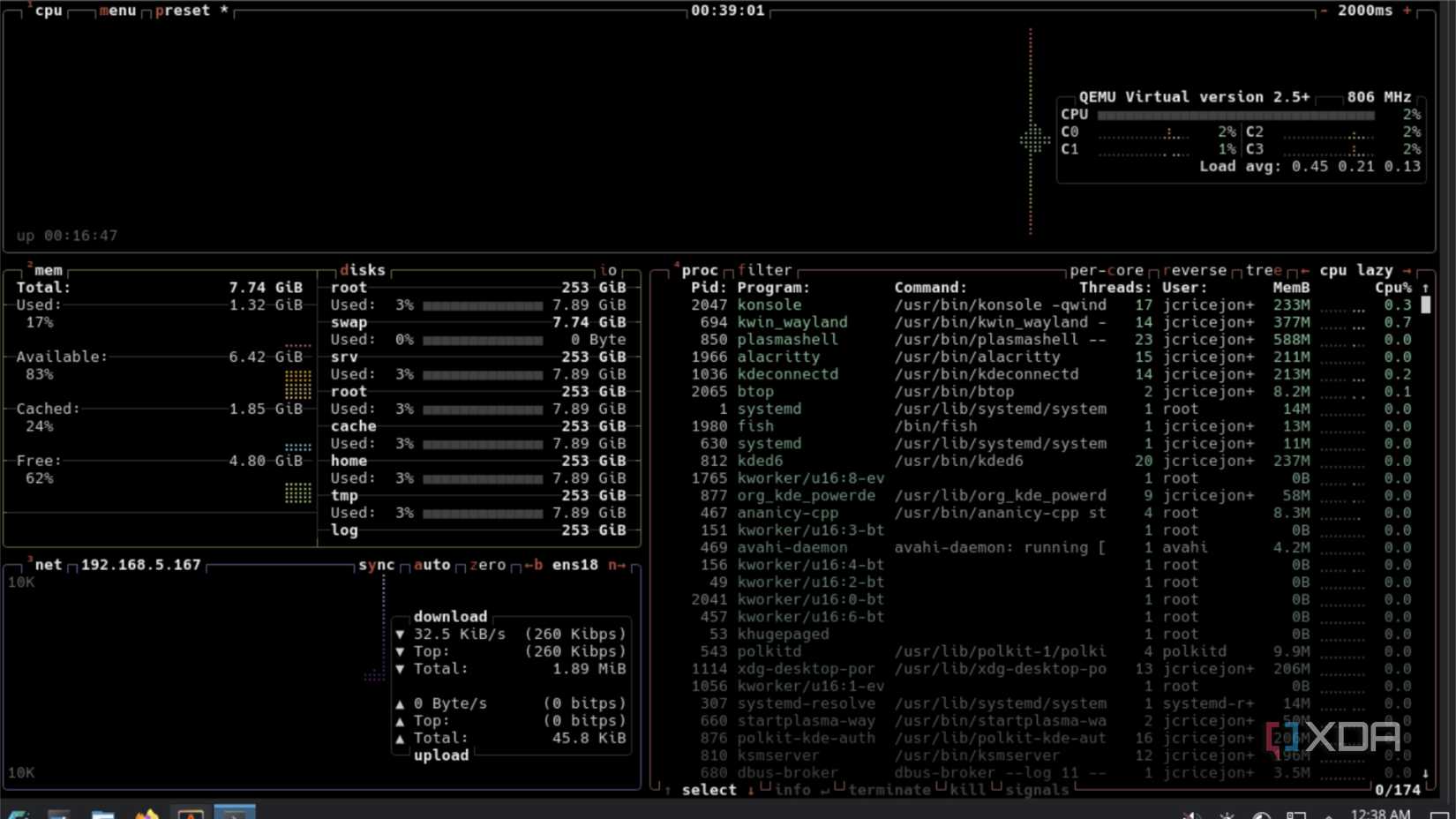Select previous sort column left arrow
This screenshot has width=1456, height=819.
(1304, 270)
